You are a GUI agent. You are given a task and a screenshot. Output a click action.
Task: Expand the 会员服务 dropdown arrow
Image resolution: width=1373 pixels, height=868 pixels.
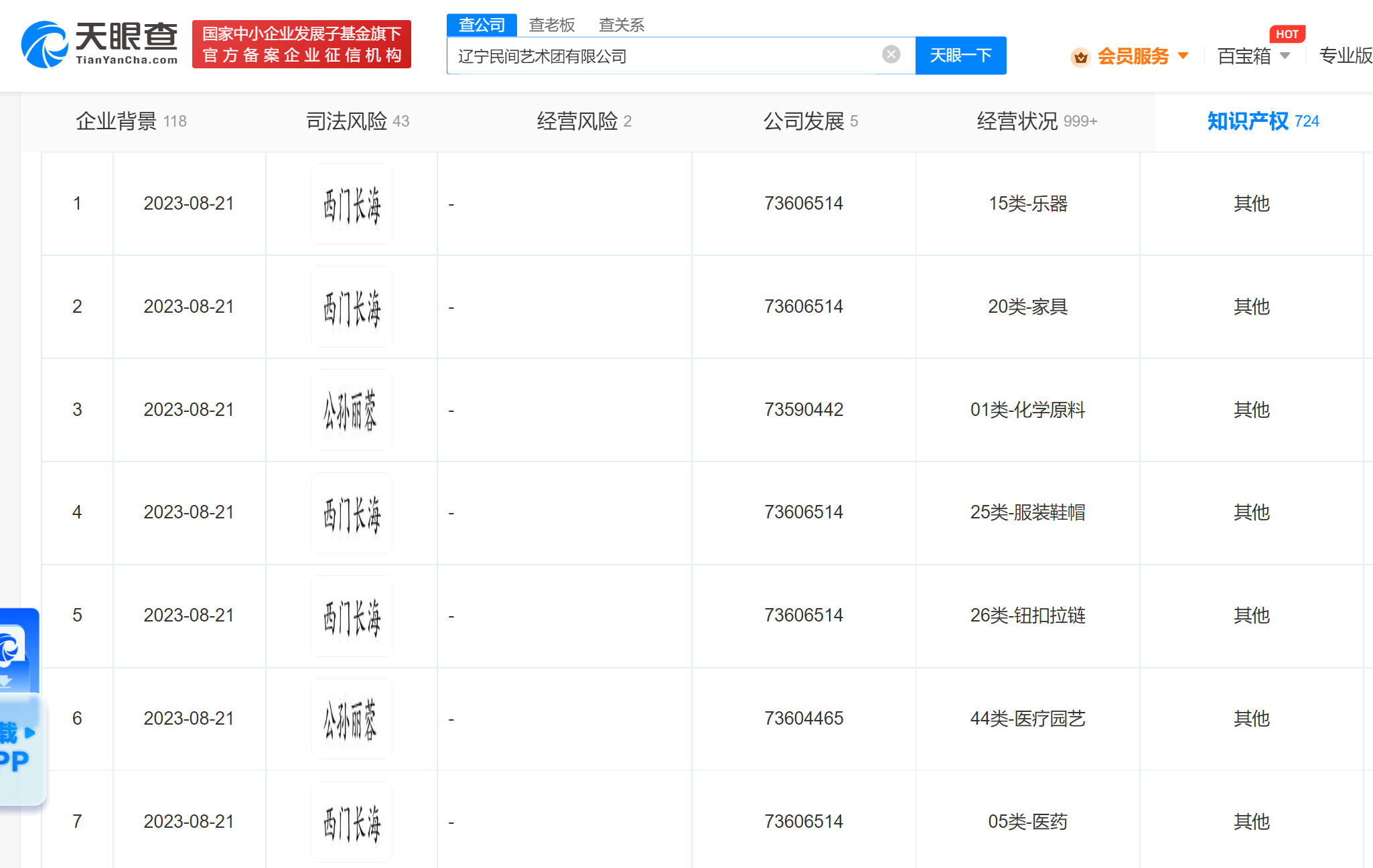click(x=1183, y=56)
